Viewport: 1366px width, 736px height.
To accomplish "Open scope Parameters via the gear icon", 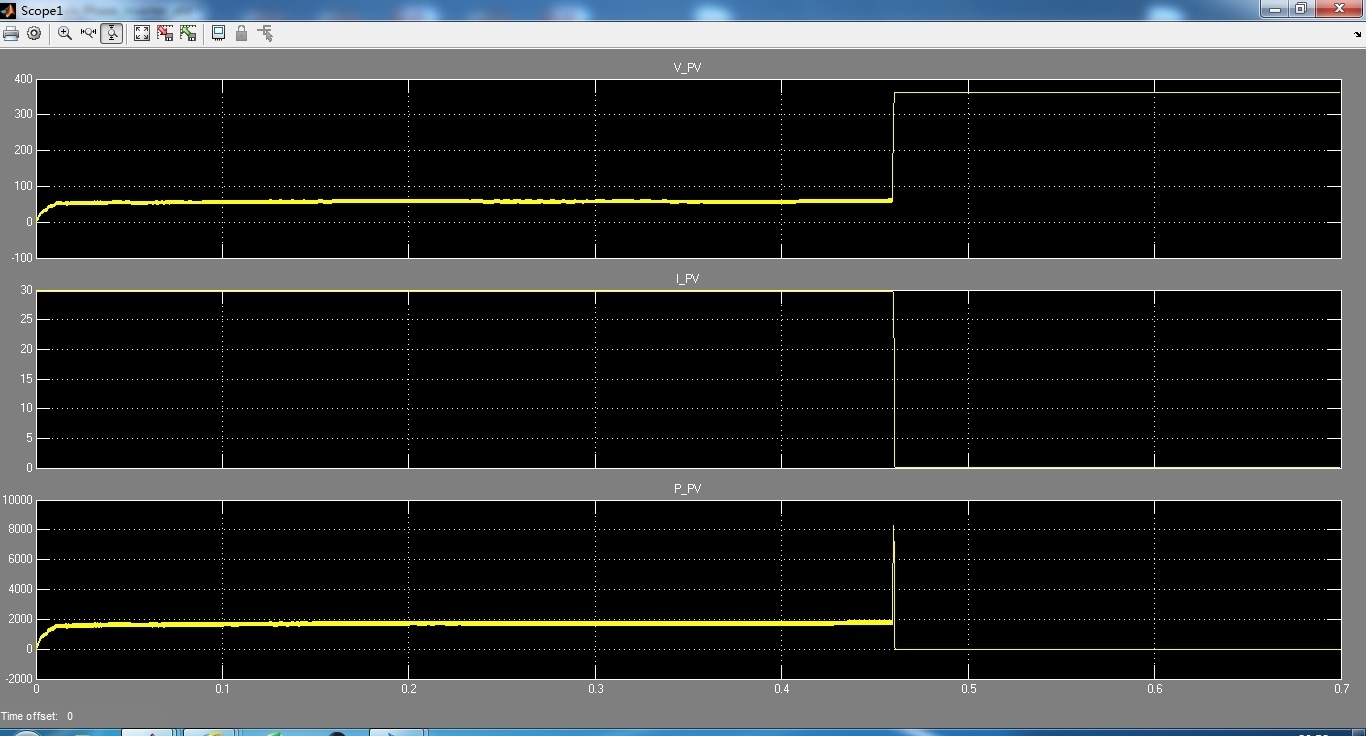I will click(34, 33).
